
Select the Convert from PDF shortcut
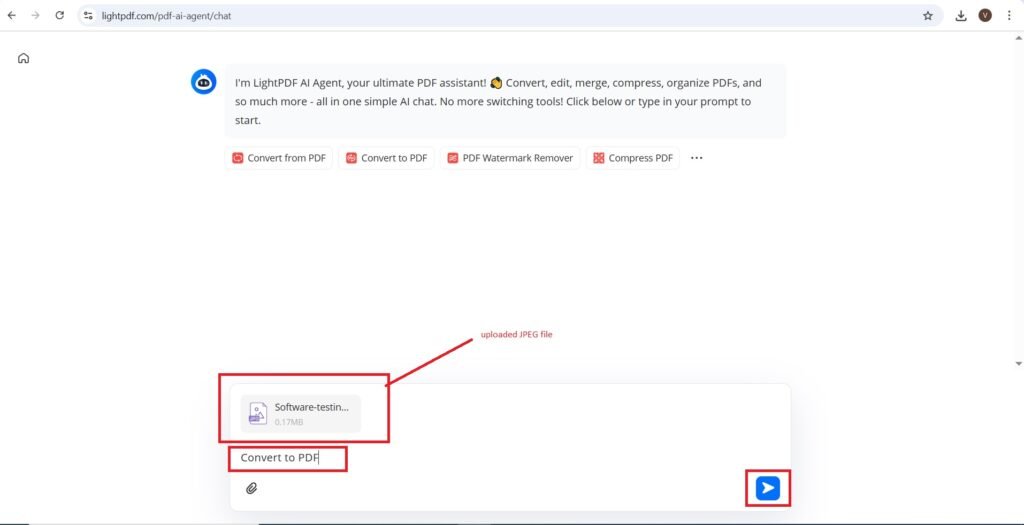pos(279,158)
